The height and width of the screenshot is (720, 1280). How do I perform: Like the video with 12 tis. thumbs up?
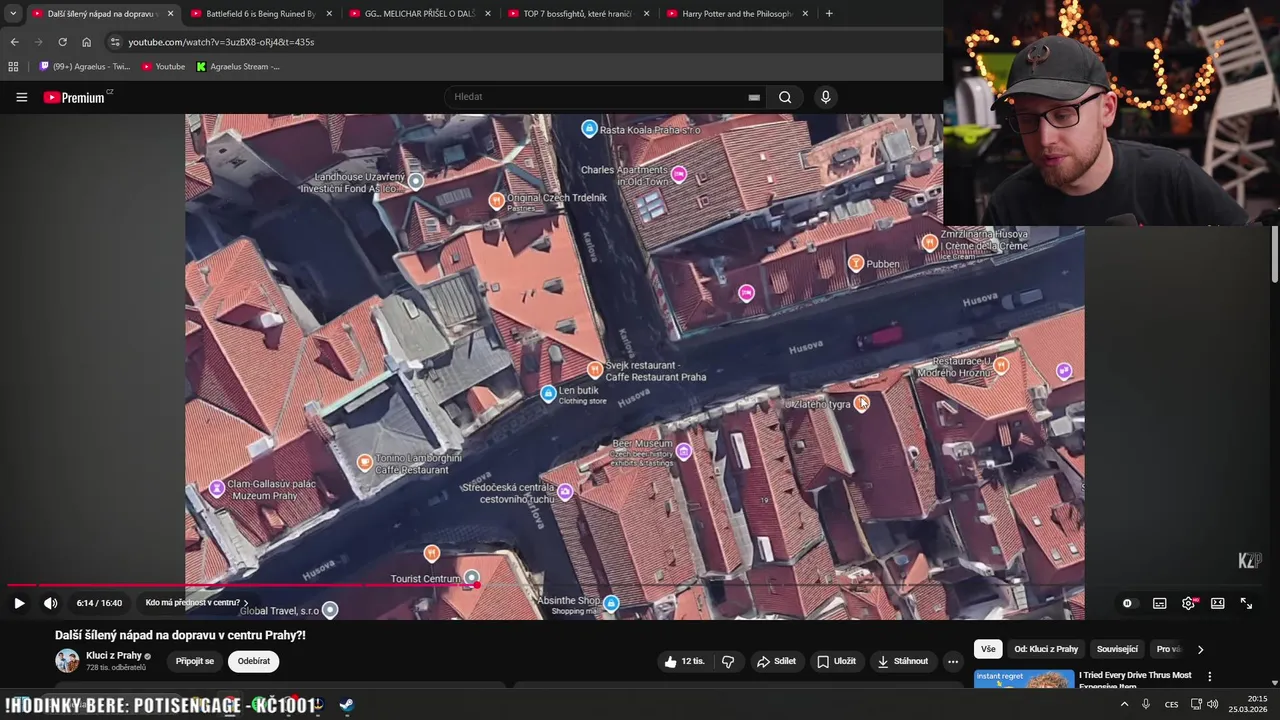pyautogui.click(x=685, y=661)
